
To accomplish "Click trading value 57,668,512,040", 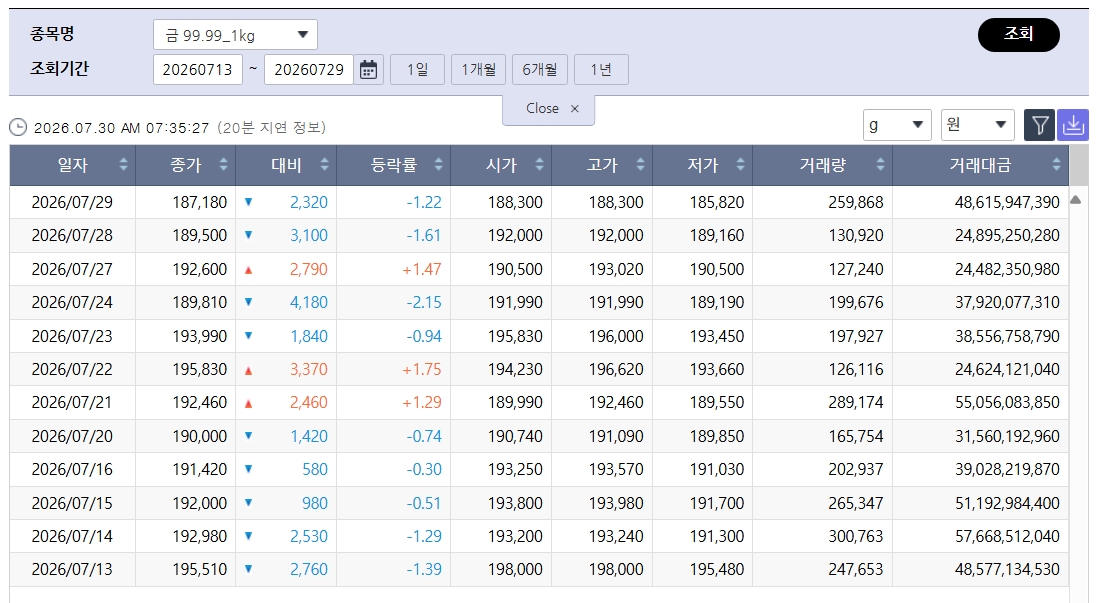I will click(1007, 535).
